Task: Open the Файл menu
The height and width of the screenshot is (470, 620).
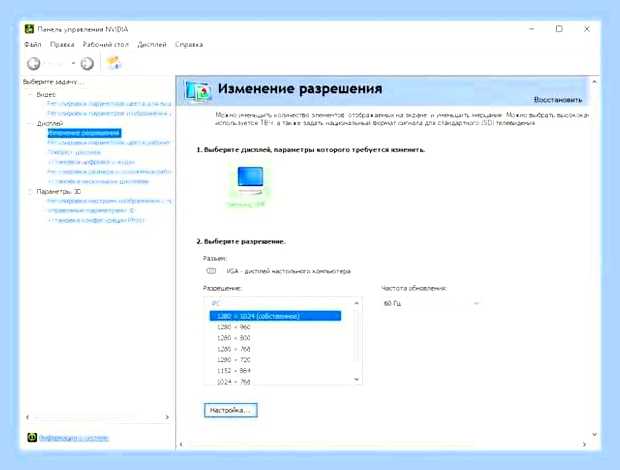Action: [x=33, y=44]
